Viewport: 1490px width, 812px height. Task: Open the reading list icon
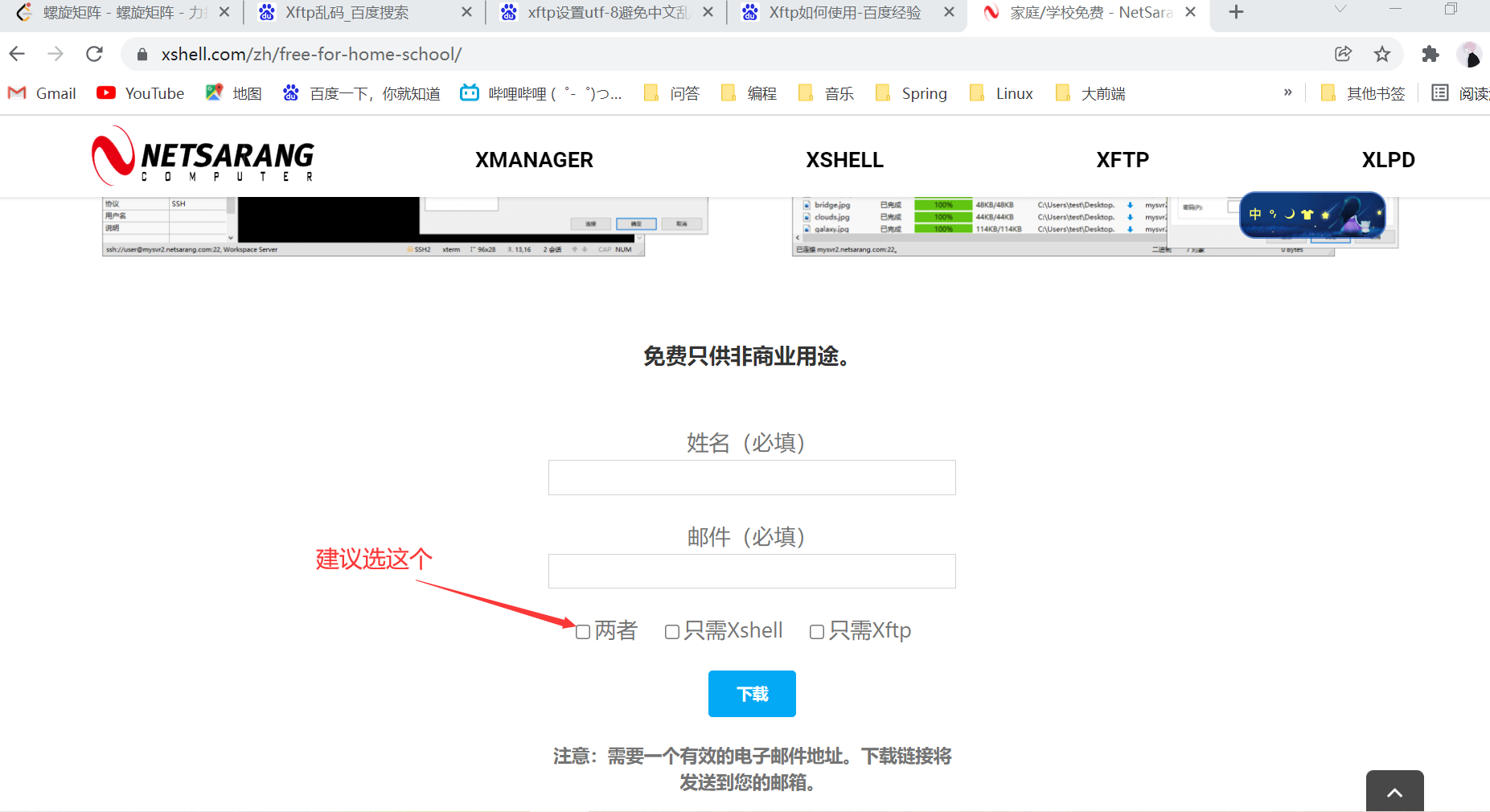(x=1440, y=93)
